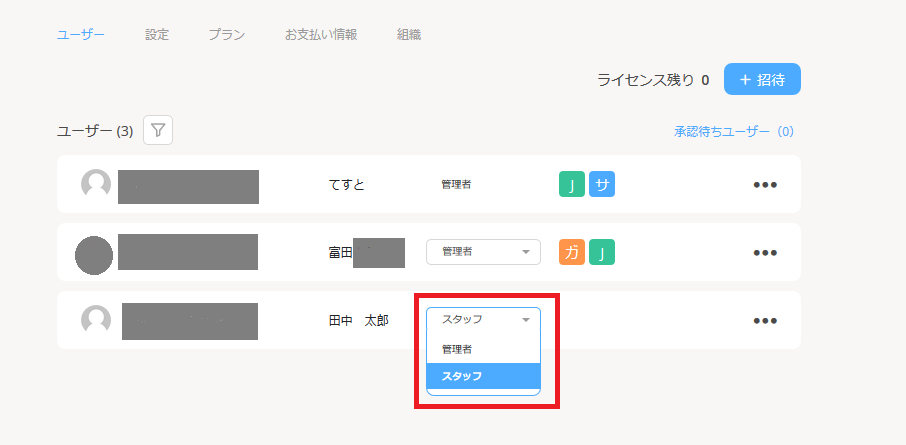Click avatar of 田中 太郎

pyautogui.click(x=96, y=320)
